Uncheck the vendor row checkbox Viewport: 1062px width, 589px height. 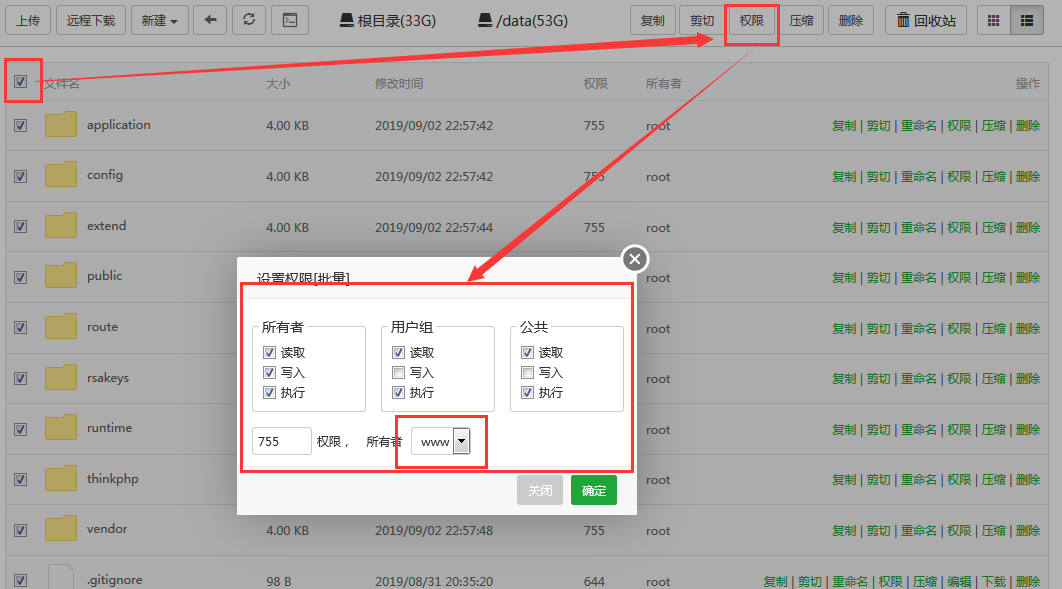pyautogui.click(x=20, y=530)
